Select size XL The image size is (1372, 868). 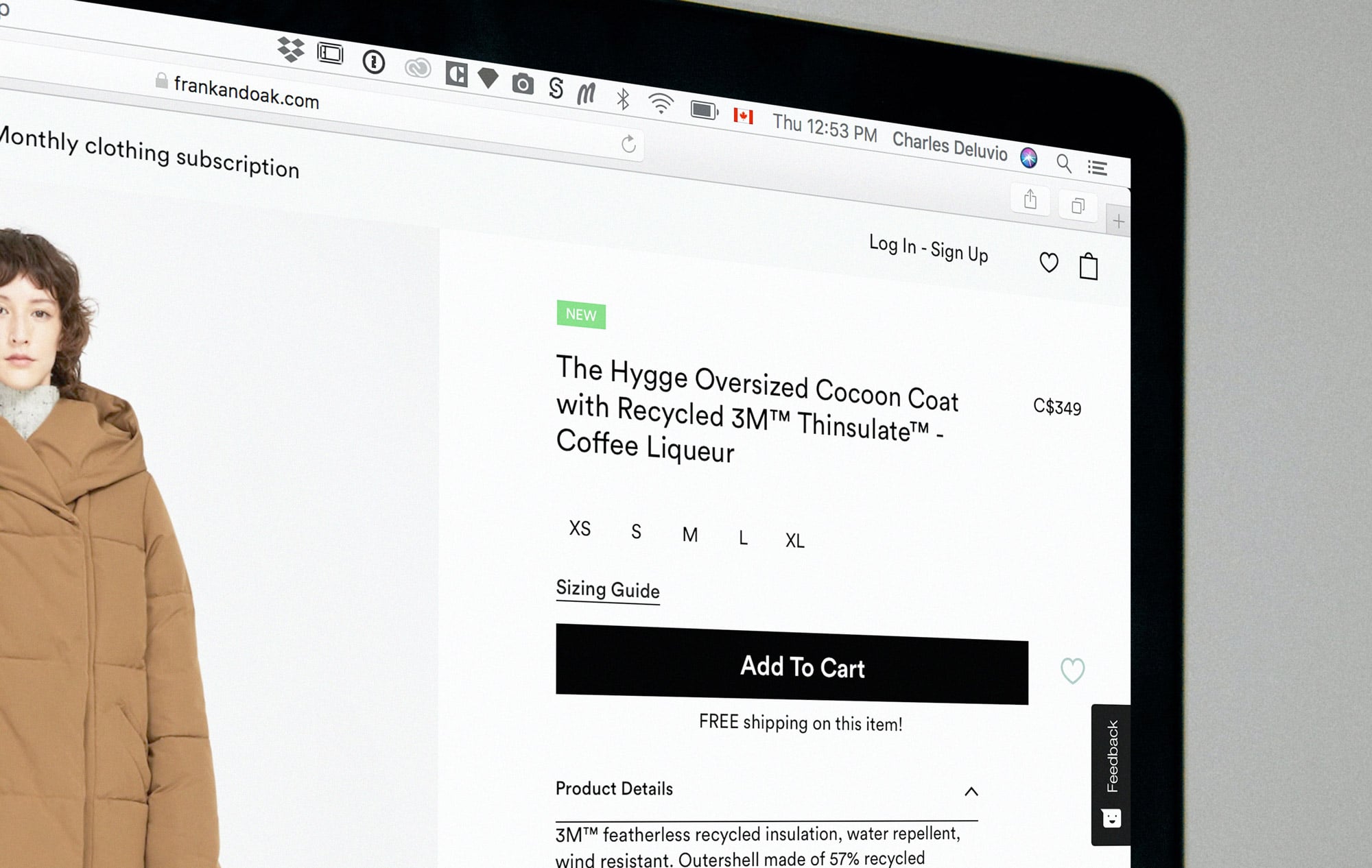tap(794, 541)
